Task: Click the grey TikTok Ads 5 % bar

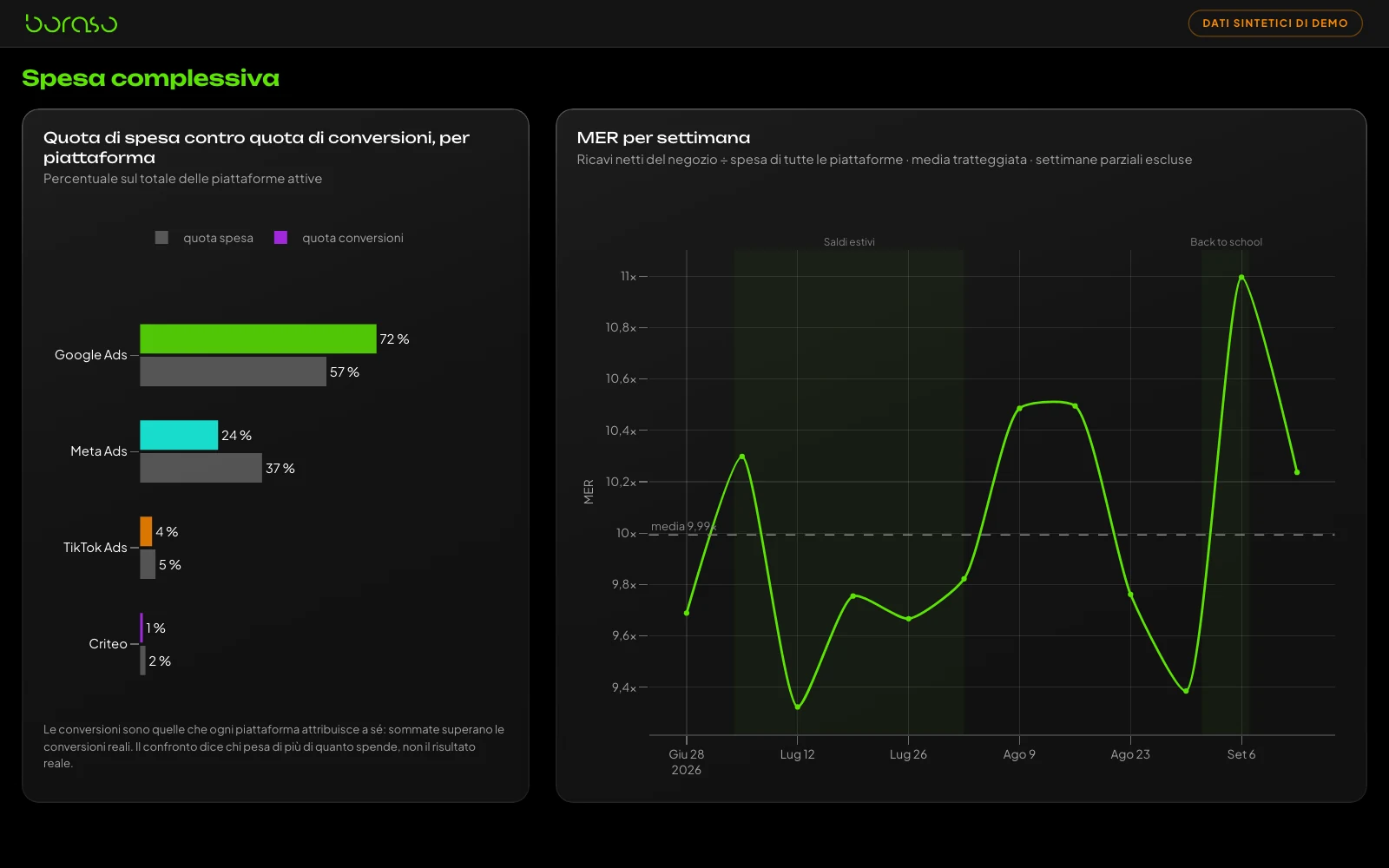Action: (148, 564)
